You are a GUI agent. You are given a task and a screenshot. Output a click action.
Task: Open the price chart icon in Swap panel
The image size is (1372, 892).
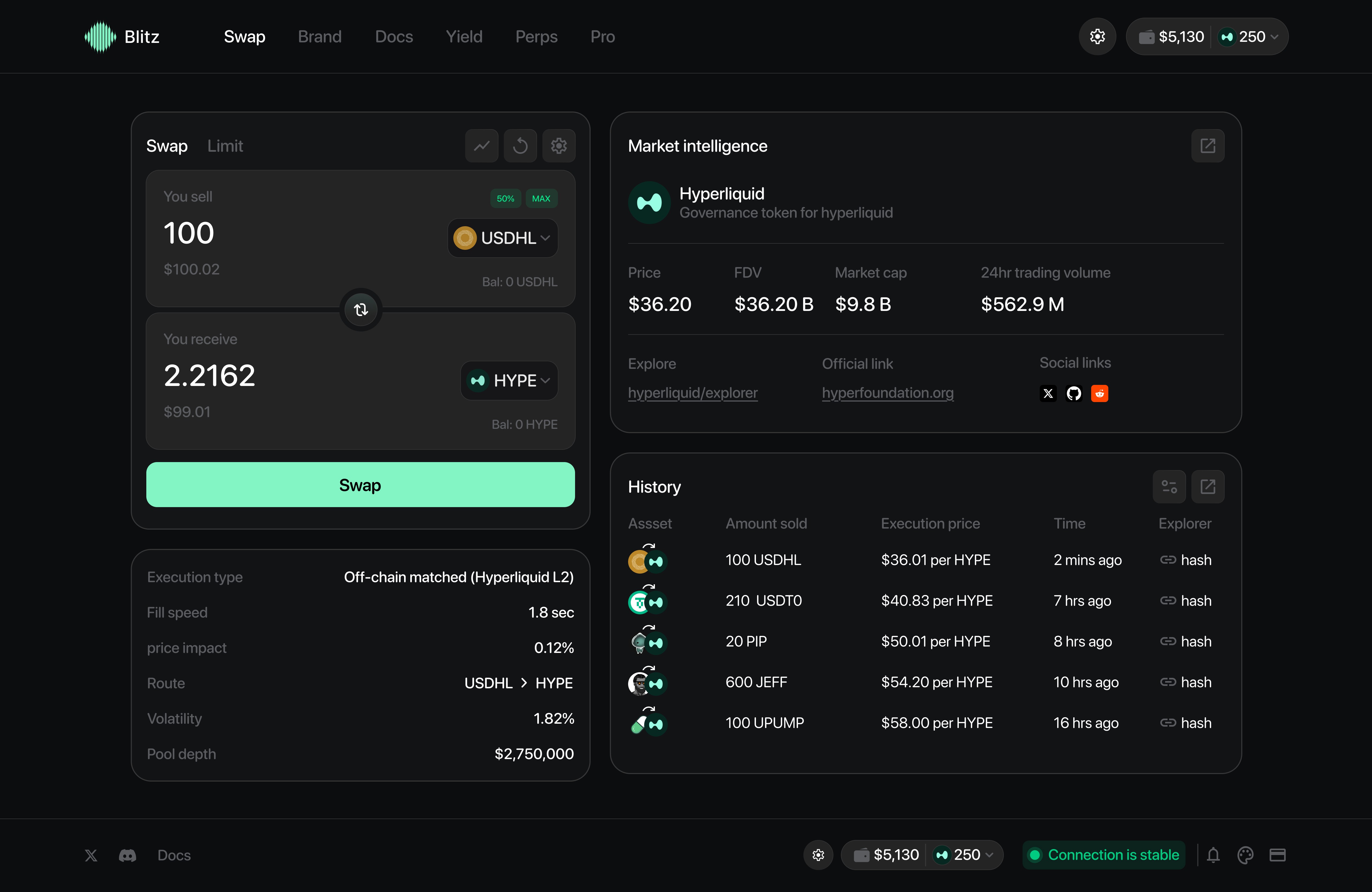[x=481, y=146]
